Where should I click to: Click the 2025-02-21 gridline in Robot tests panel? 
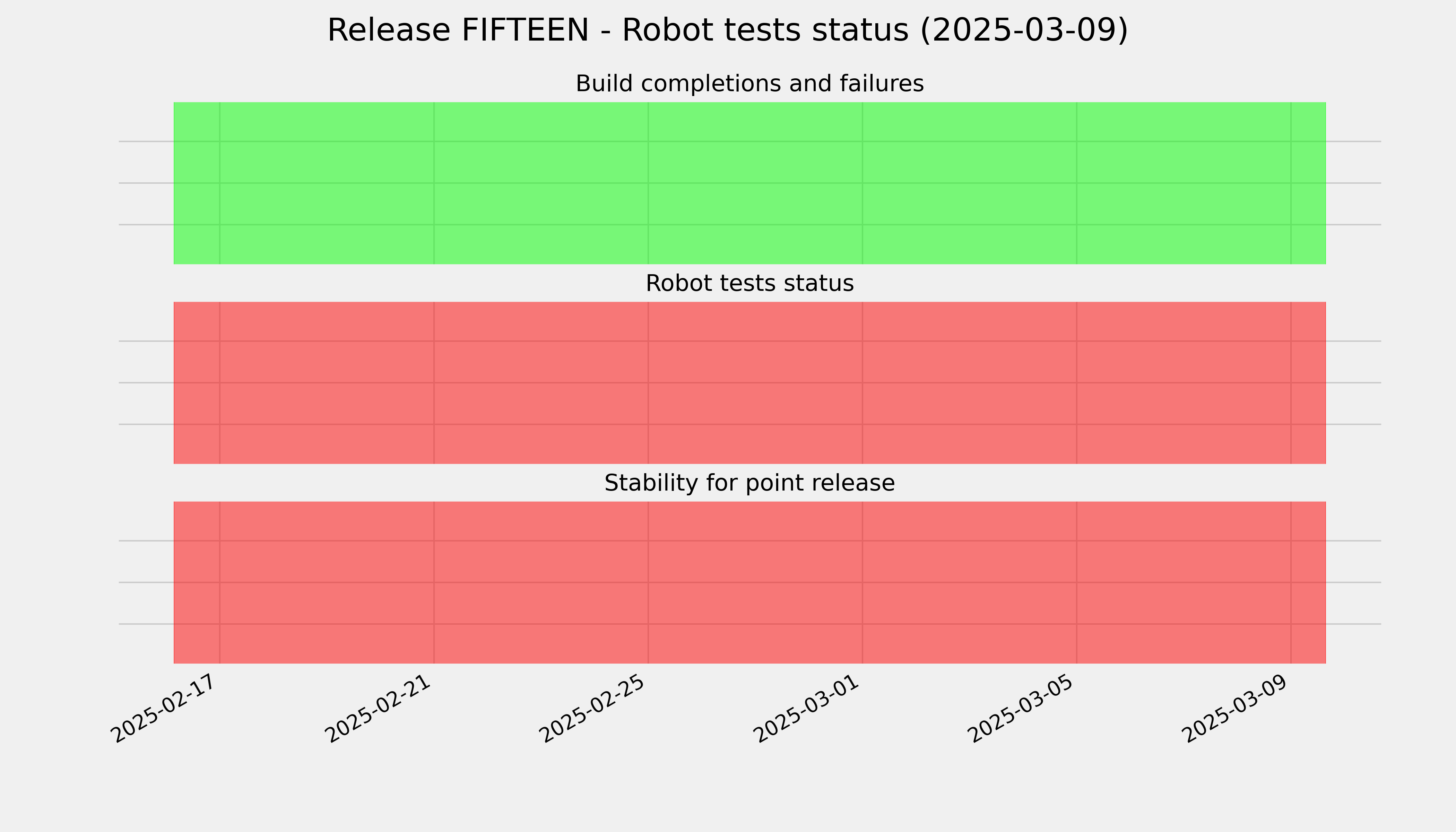tap(434, 383)
